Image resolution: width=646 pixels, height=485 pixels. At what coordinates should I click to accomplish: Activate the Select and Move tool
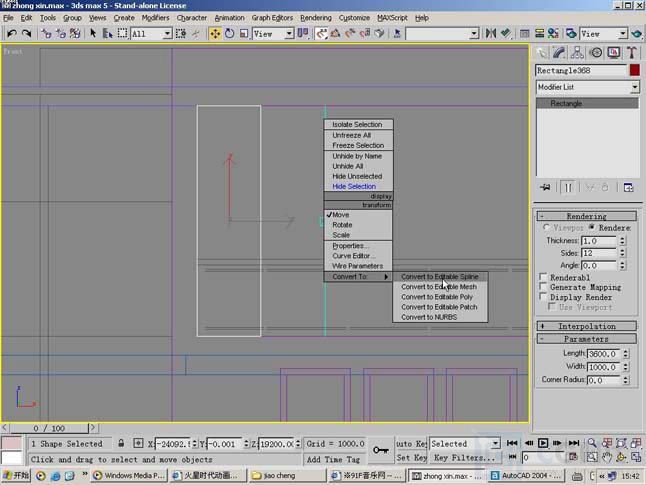(x=215, y=33)
